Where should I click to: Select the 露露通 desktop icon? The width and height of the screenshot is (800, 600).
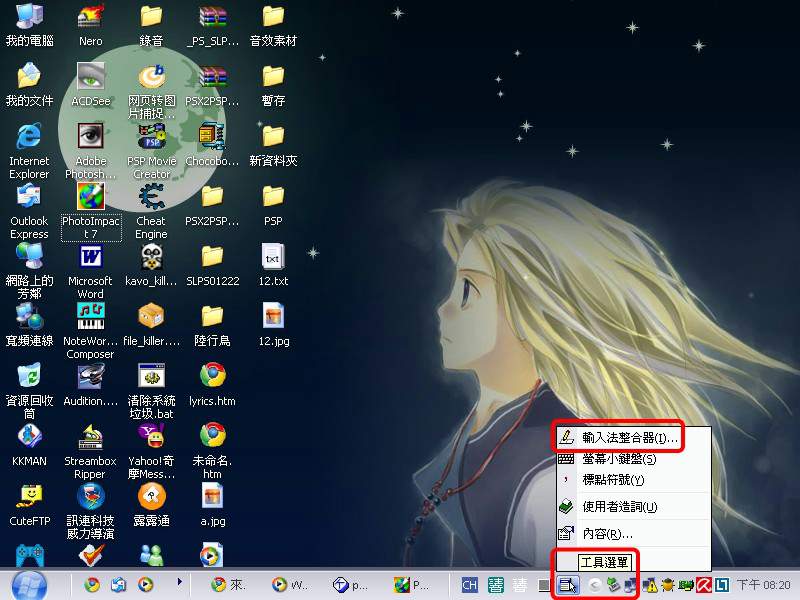click(151, 506)
